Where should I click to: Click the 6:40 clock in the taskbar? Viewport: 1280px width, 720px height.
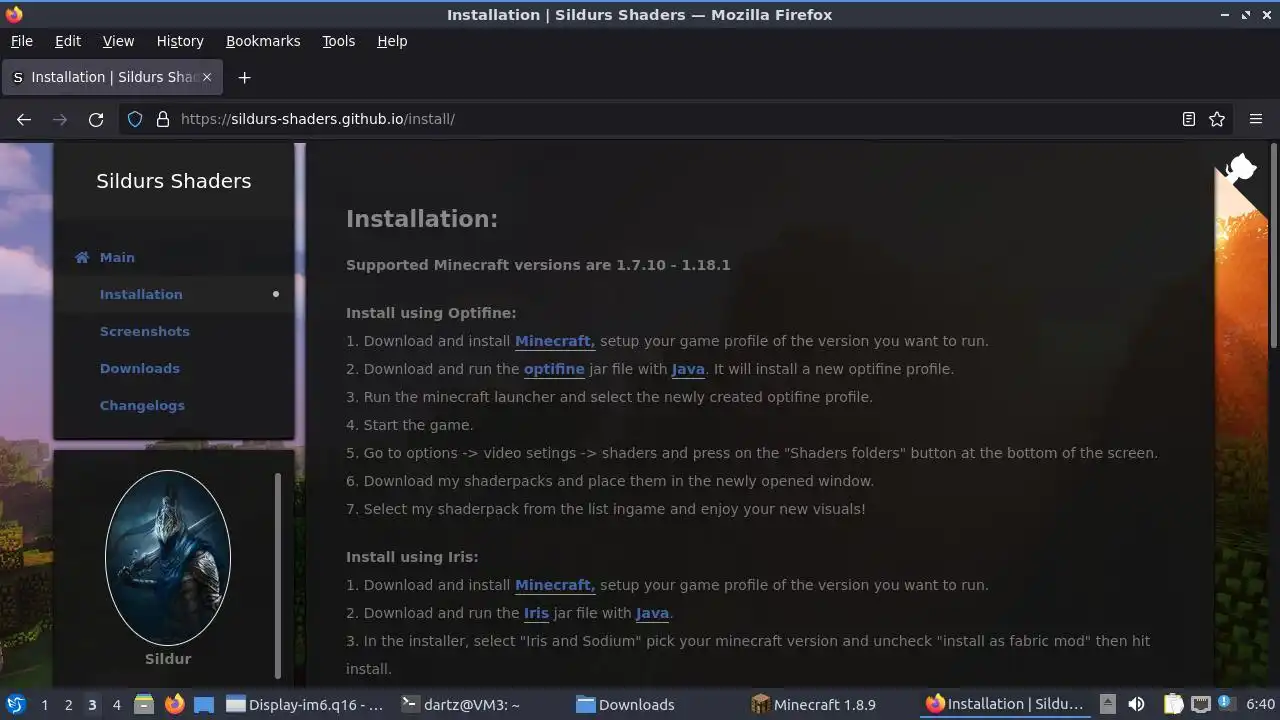click(x=1260, y=704)
